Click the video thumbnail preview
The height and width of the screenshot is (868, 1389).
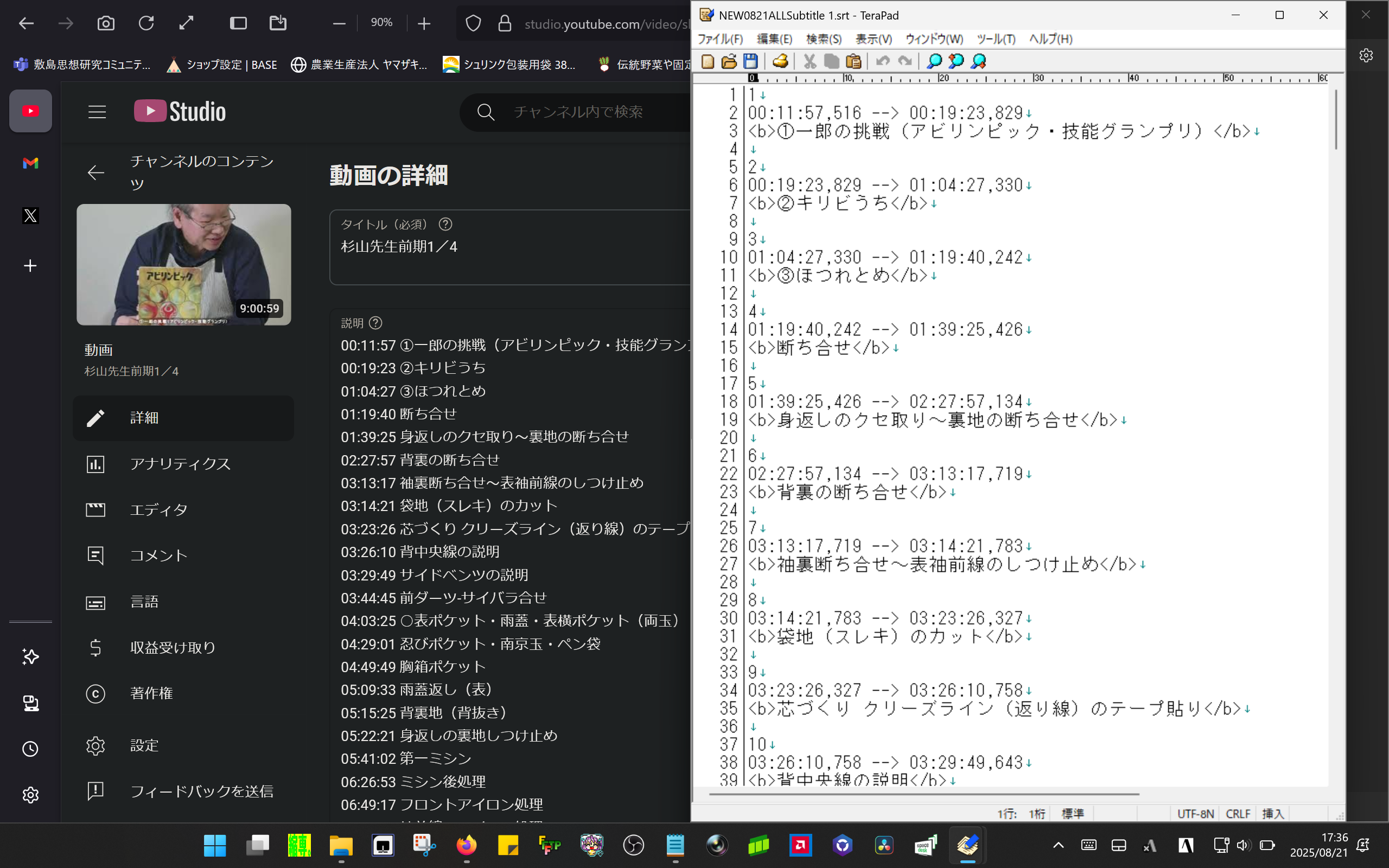(x=184, y=265)
